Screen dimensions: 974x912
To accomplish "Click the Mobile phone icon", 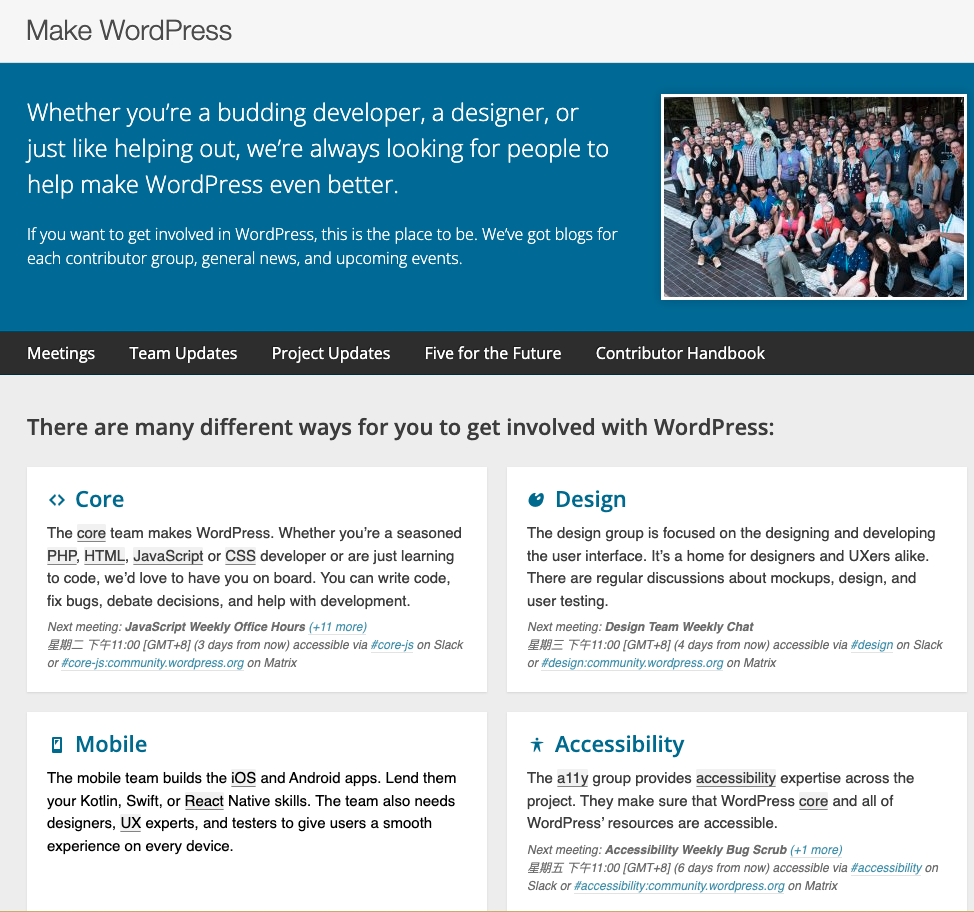I will [57, 744].
